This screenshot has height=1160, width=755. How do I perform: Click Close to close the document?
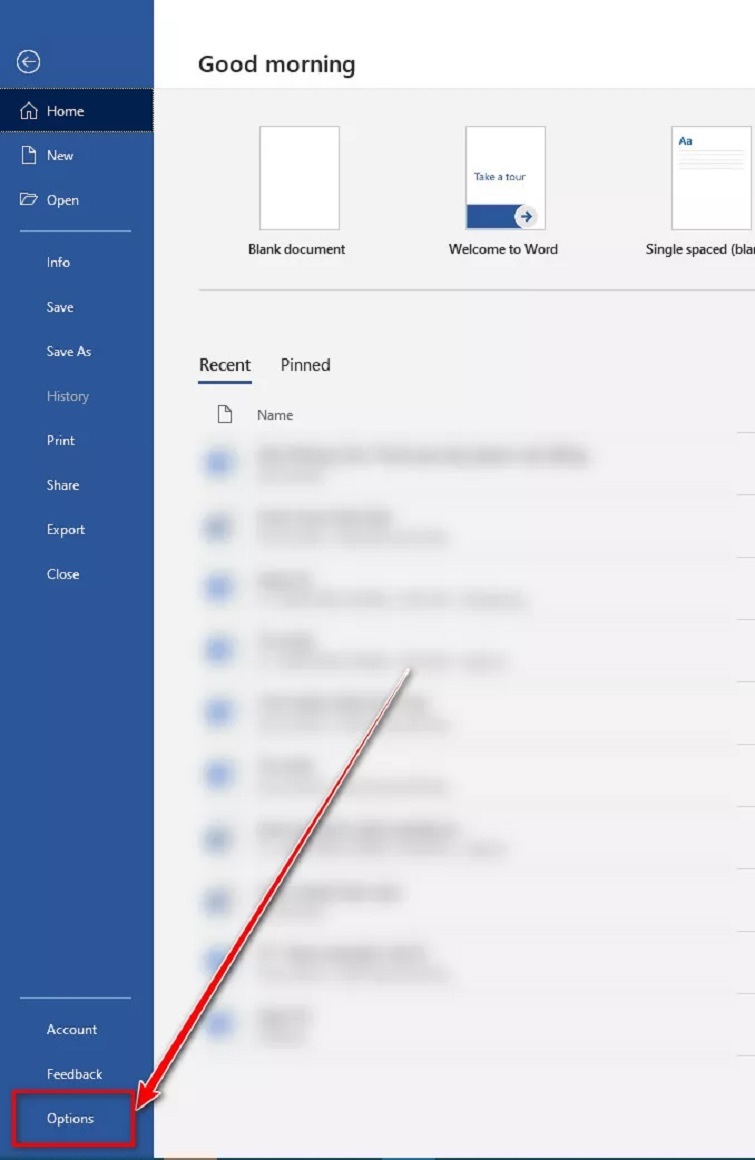point(62,574)
